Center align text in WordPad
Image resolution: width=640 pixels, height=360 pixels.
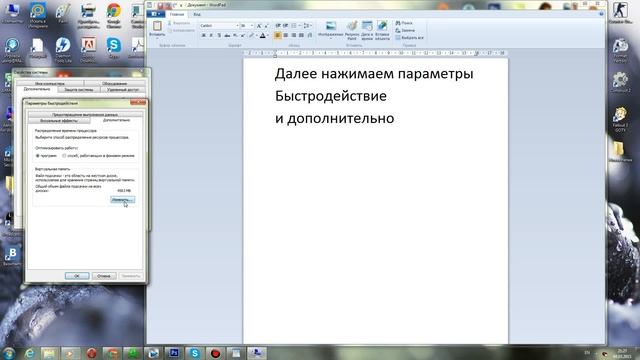coord(286,36)
